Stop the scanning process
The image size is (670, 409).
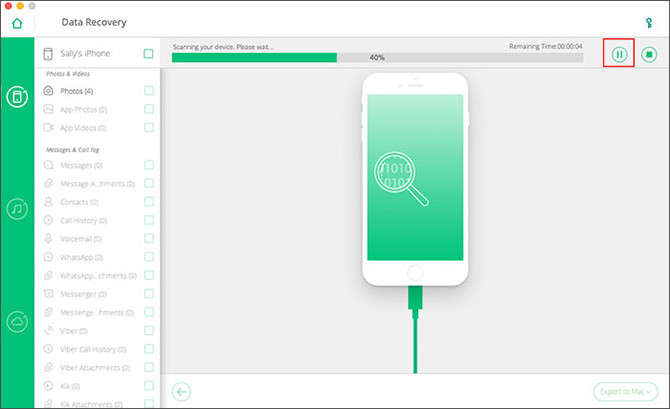click(x=649, y=54)
